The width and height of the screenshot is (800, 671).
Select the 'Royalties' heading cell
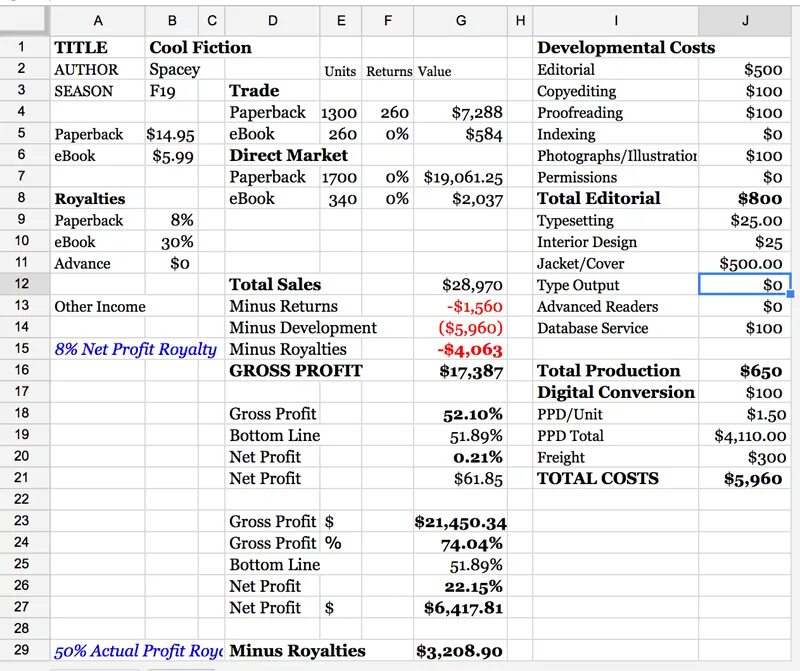coord(97,198)
